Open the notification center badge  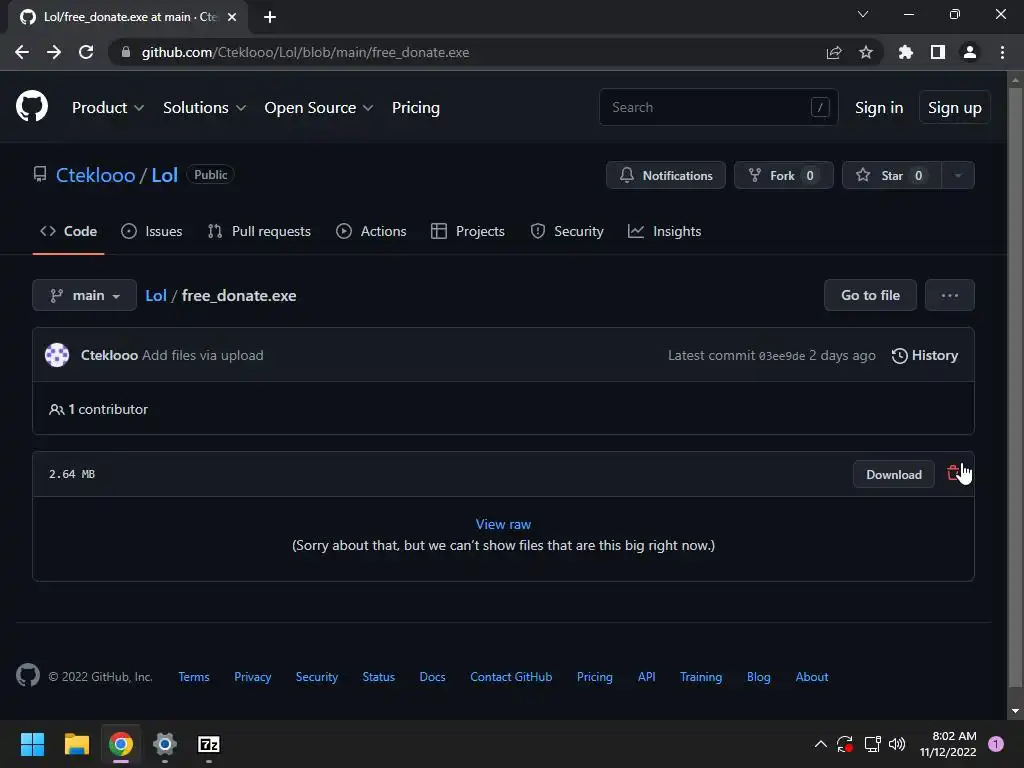tap(996, 744)
